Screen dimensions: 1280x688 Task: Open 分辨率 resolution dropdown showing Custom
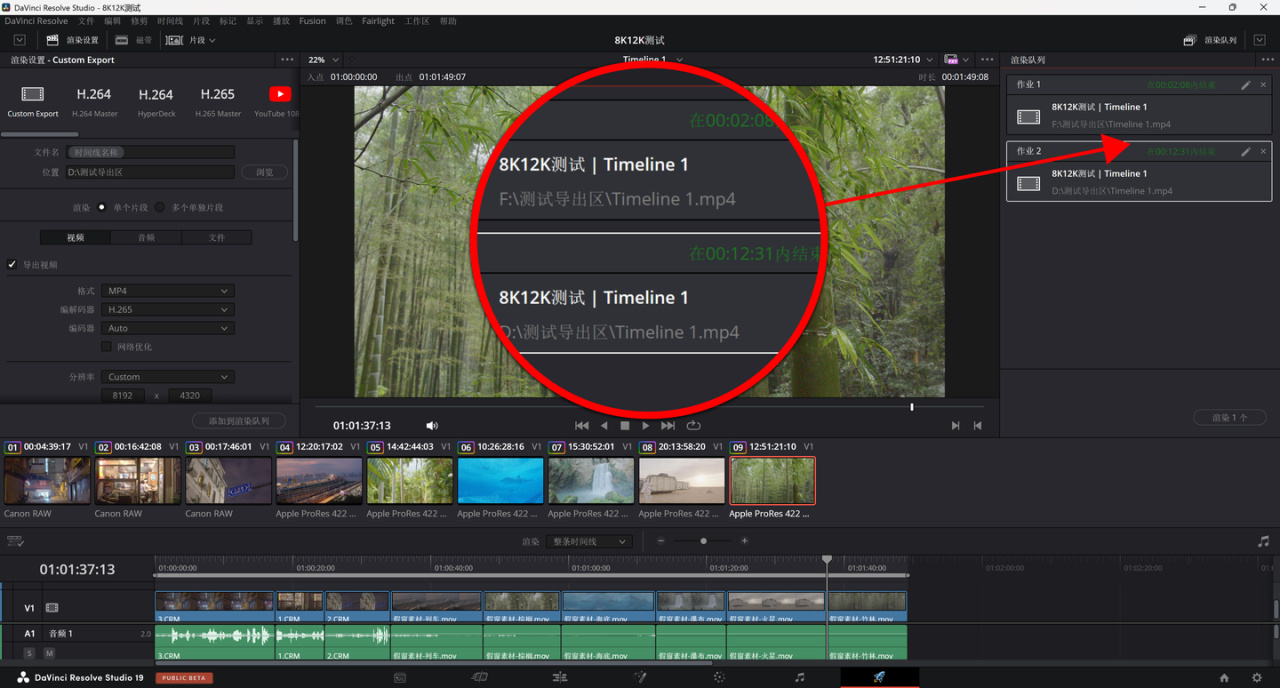pyautogui.click(x=167, y=377)
